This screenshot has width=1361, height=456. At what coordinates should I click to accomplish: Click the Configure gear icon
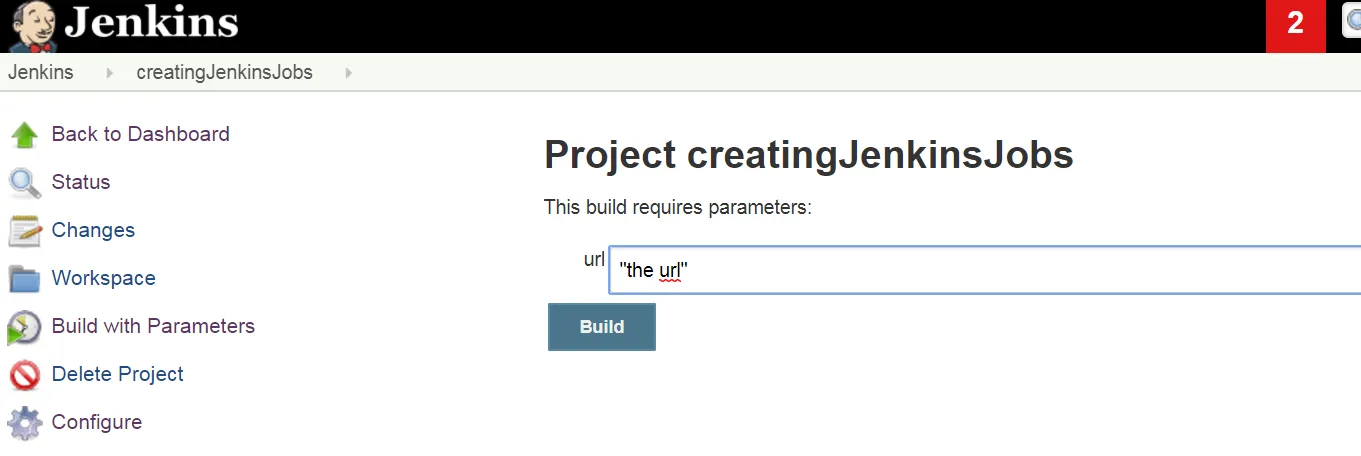click(24, 423)
